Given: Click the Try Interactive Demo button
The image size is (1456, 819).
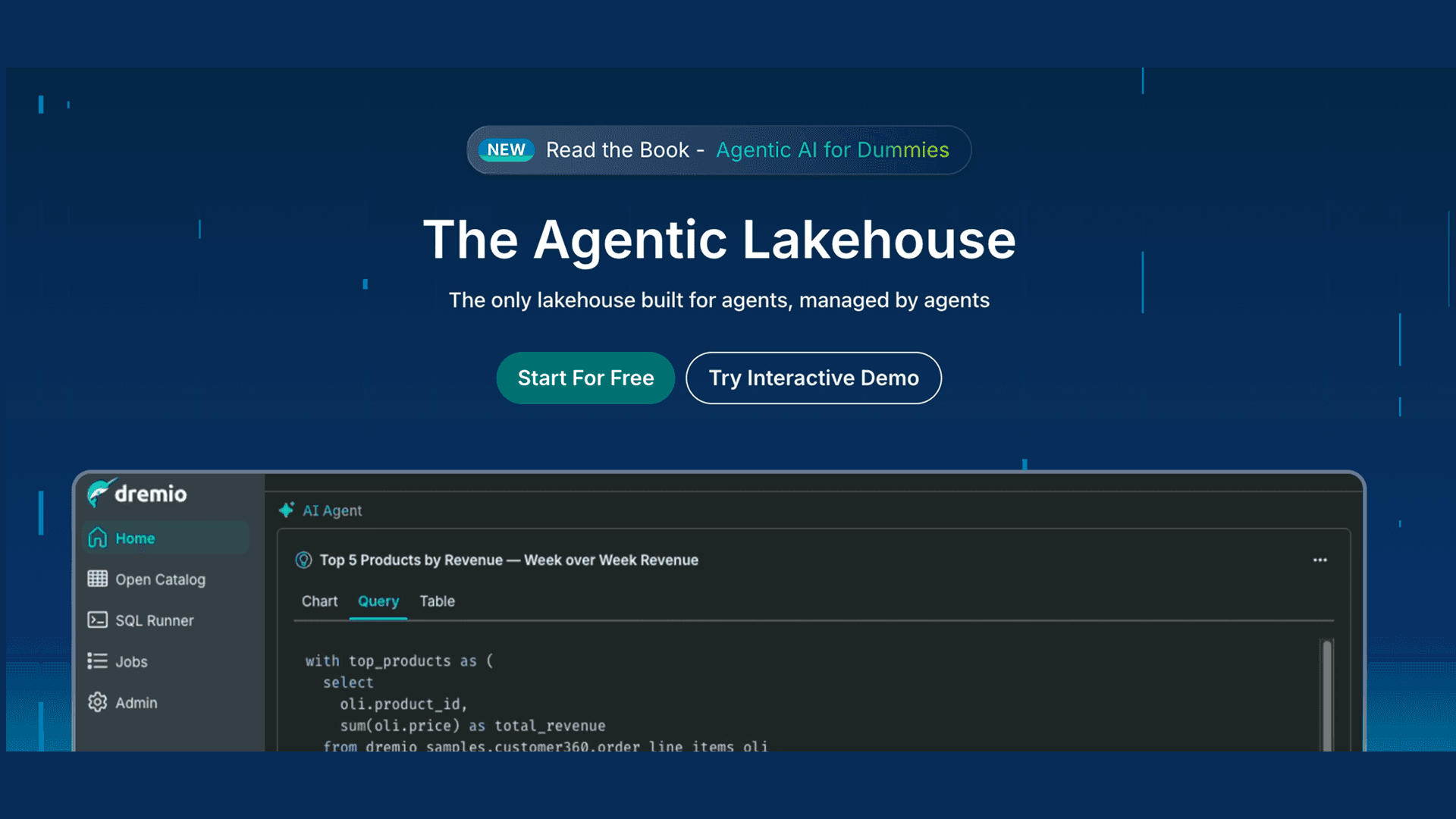Looking at the screenshot, I should (814, 378).
